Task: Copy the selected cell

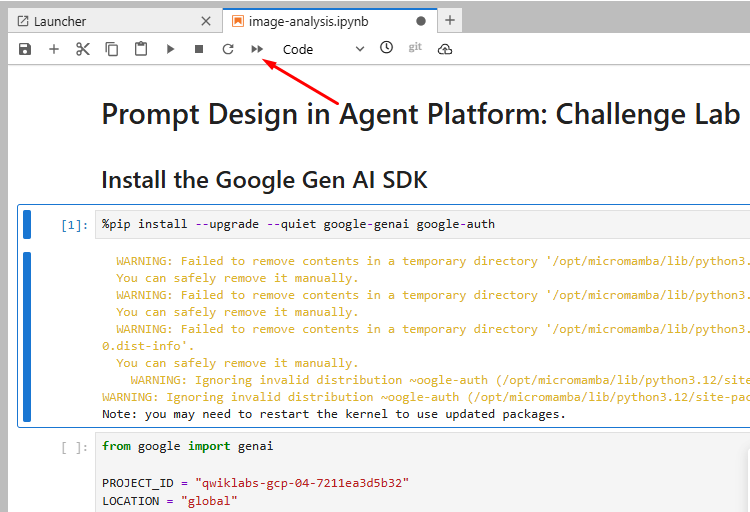Action: (x=111, y=49)
